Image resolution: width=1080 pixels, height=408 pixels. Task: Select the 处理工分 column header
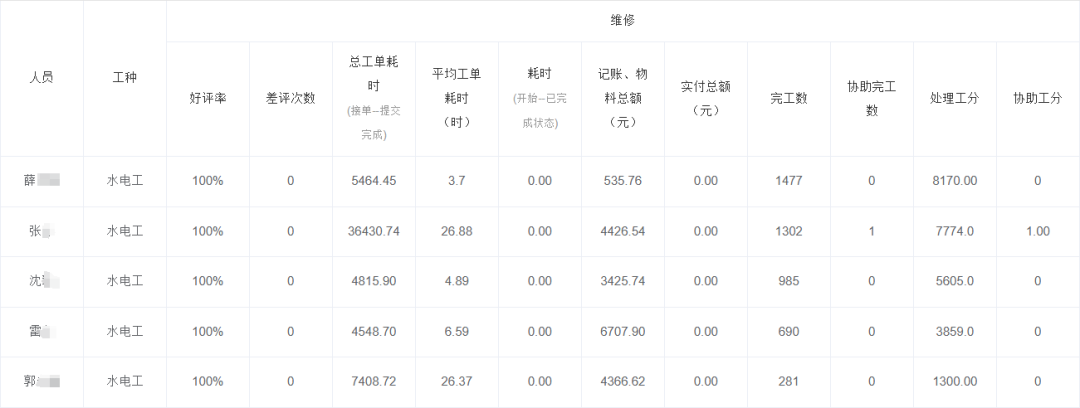click(954, 98)
